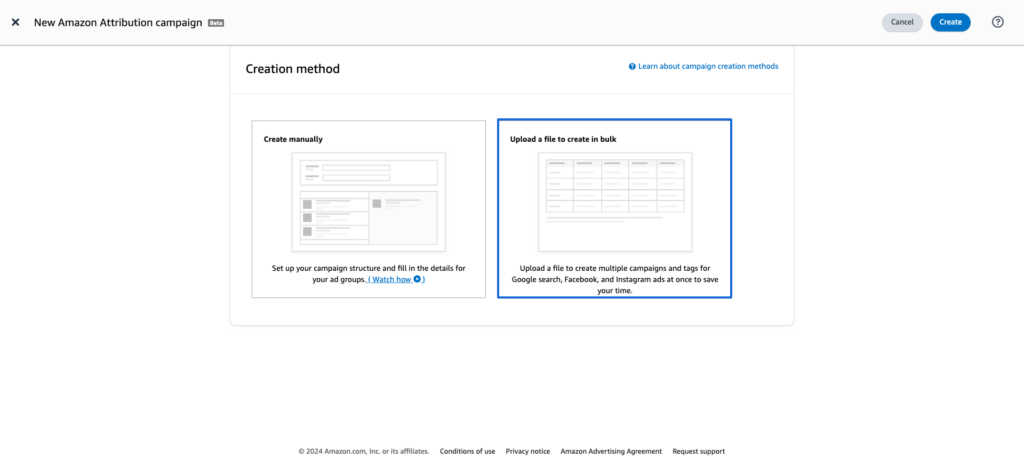1024x467 pixels.
Task: Open Amazon Advertising Agreement link
Action: pyautogui.click(x=611, y=451)
